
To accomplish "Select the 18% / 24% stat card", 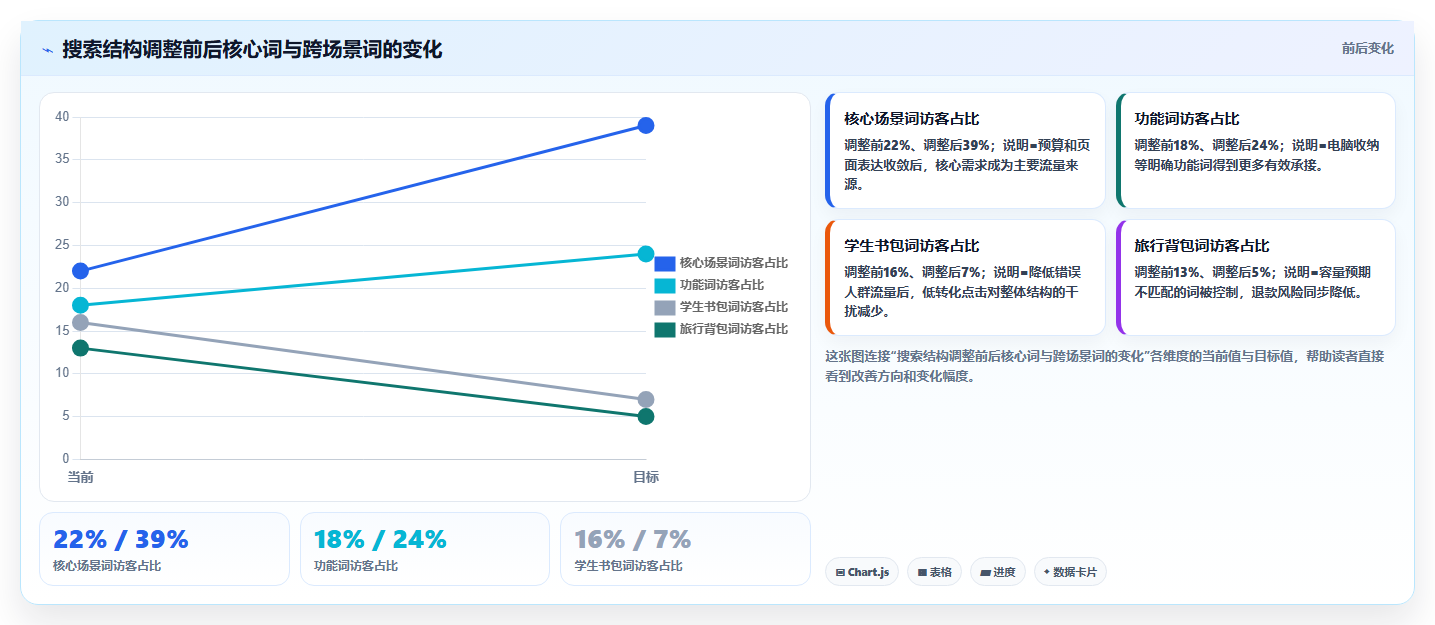I will (x=425, y=549).
